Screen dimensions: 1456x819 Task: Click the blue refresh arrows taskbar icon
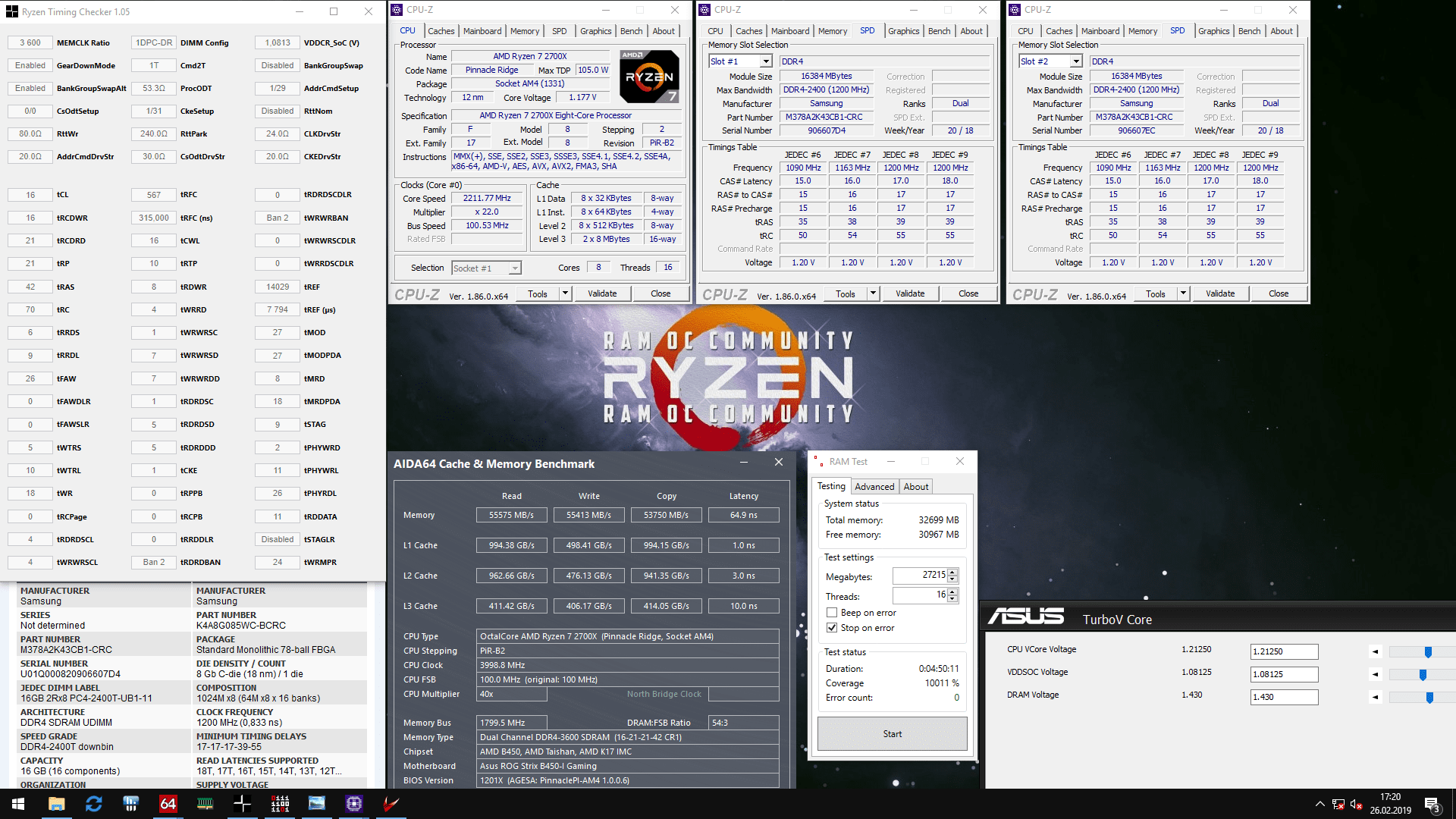(x=93, y=804)
